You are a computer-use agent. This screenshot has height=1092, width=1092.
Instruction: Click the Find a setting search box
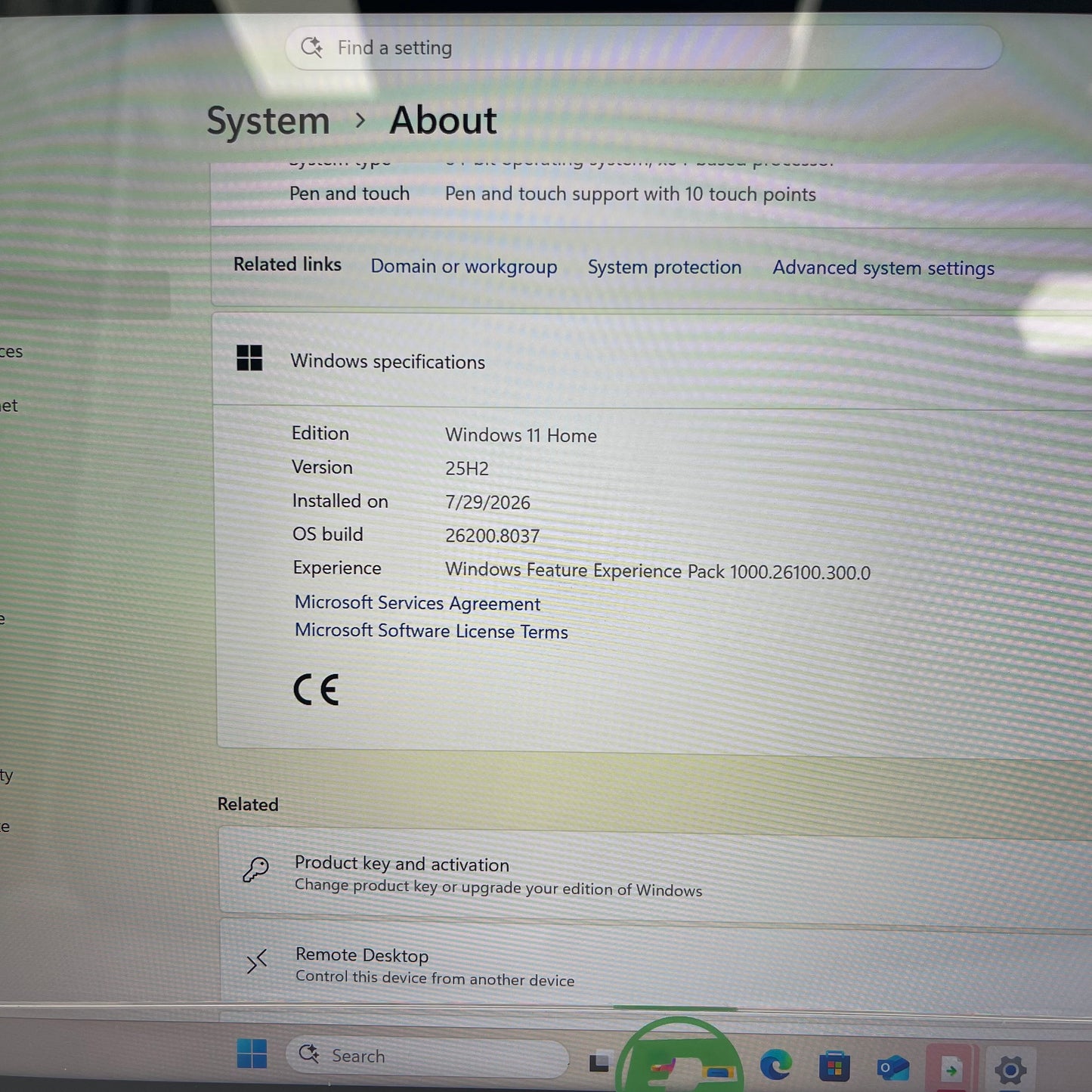coord(644,48)
